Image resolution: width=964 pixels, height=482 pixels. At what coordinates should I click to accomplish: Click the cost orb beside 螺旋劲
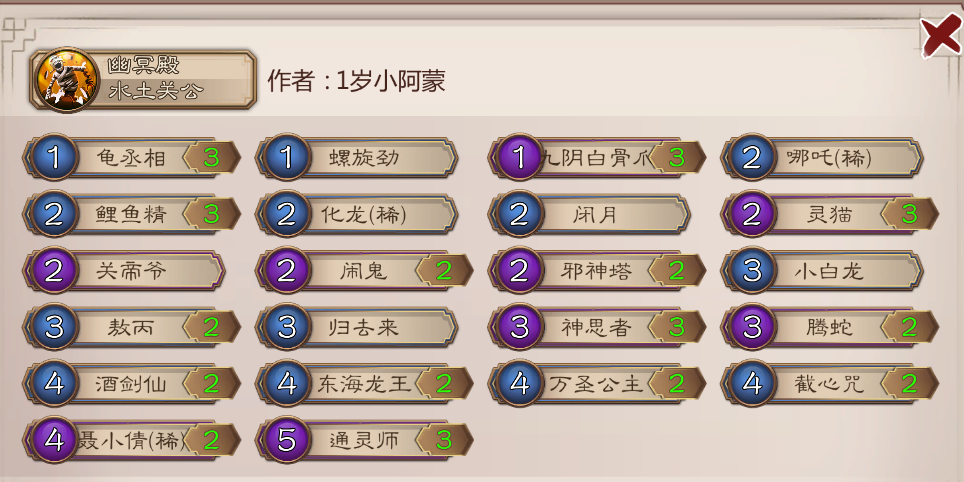[x=287, y=157]
